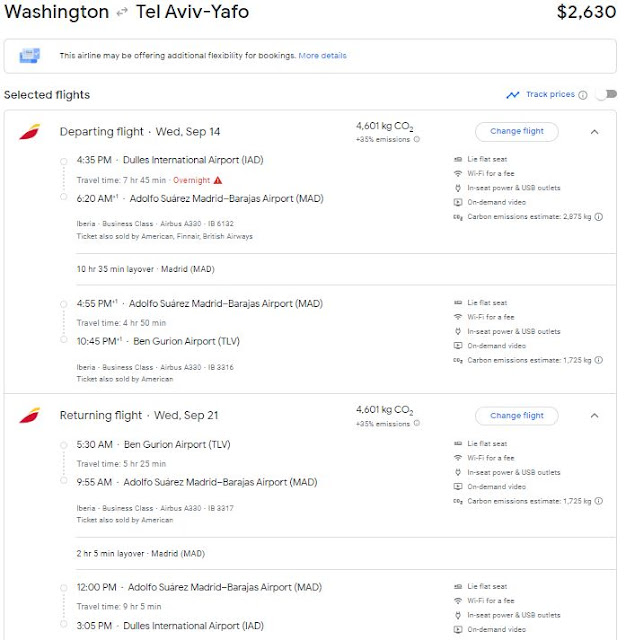Collapse the departing flight details chevron
This screenshot has height=640, width=626.
click(594, 131)
